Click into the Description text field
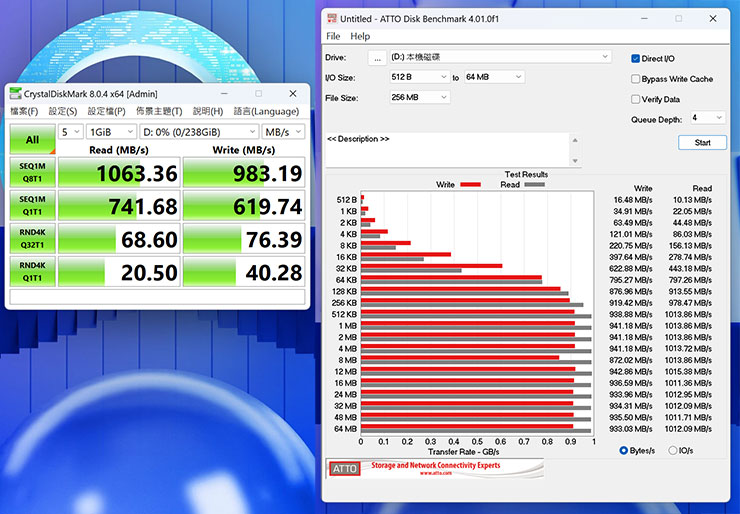Screen dimensions: 740x514 click(x=447, y=150)
